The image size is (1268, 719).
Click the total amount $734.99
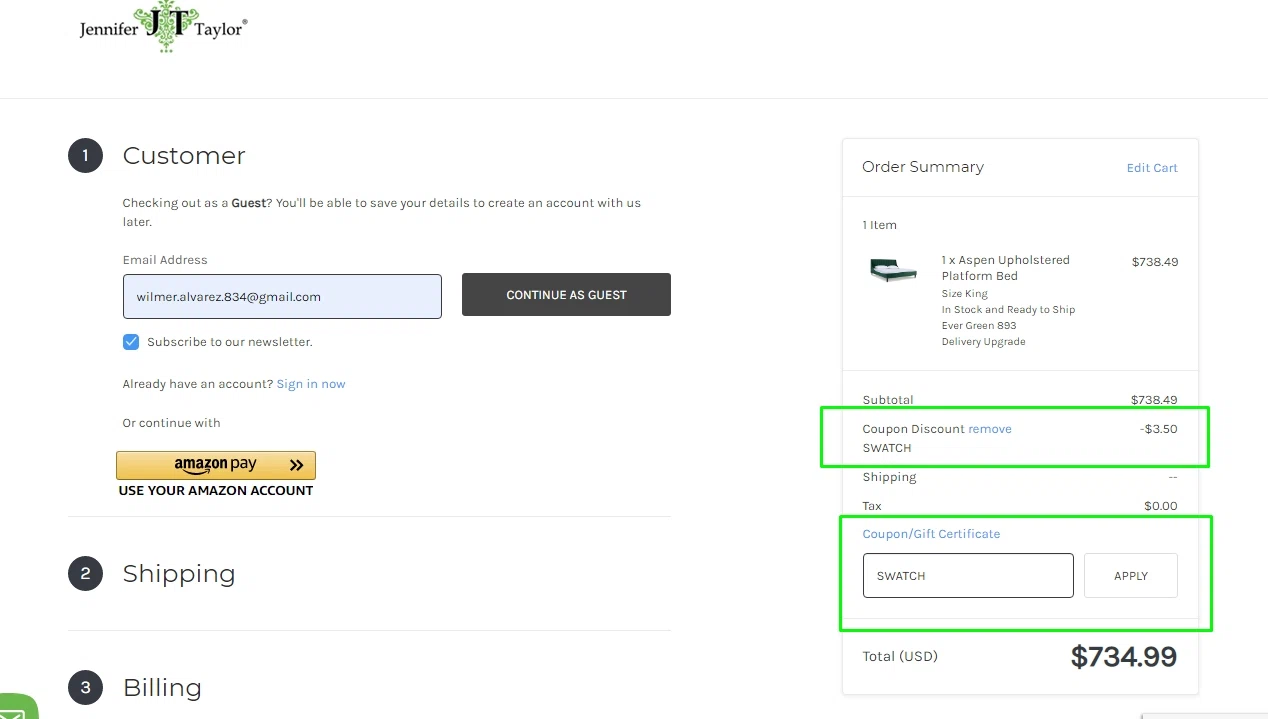[x=1124, y=657]
